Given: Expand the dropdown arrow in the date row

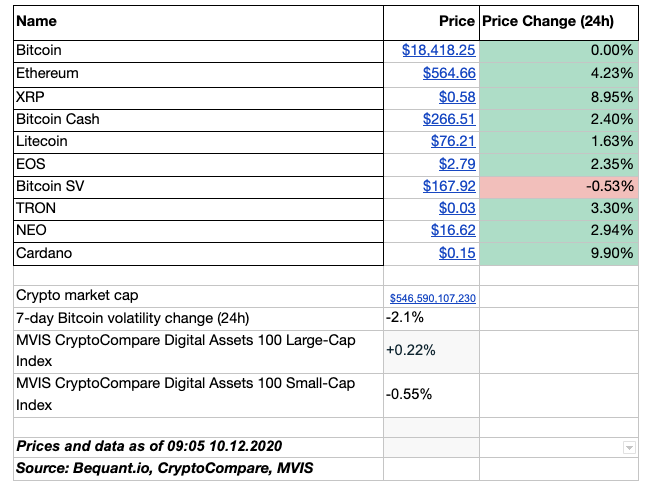Looking at the screenshot, I should [x=629, y=448].
